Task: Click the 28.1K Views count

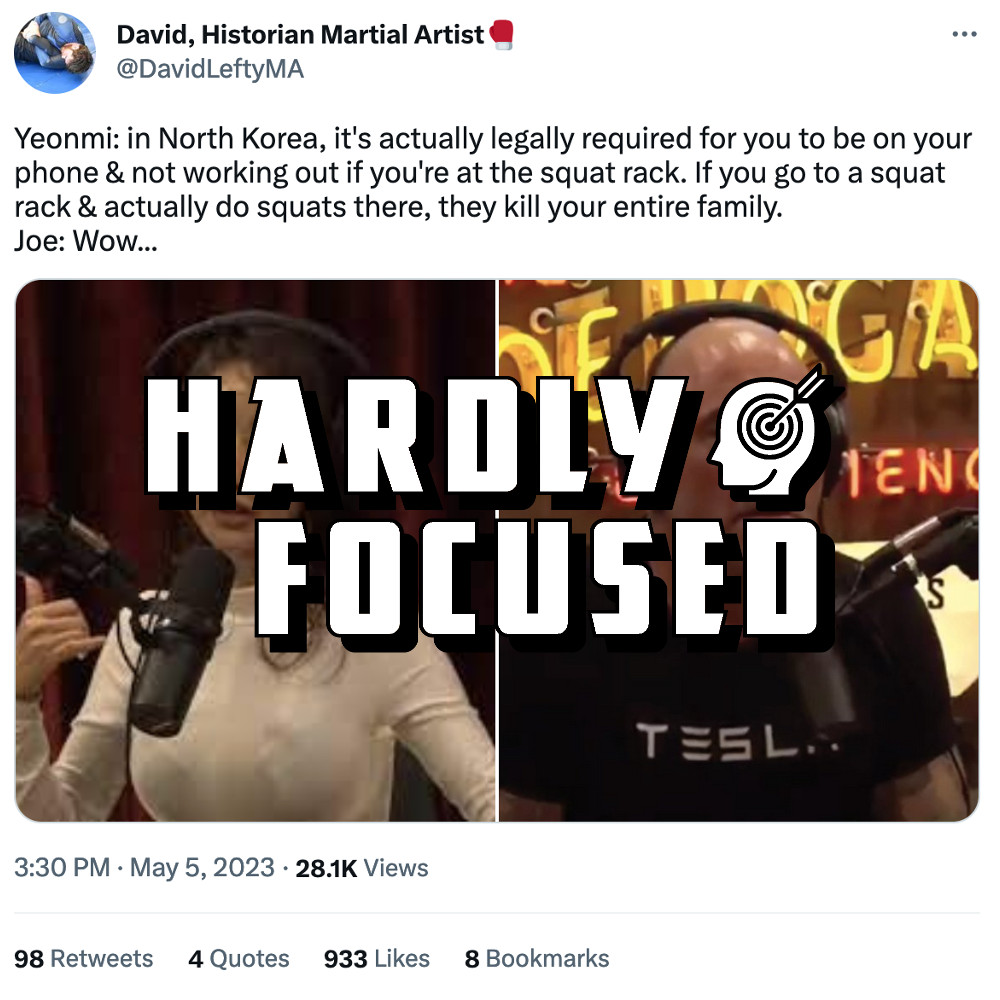Action: [x=362, y=868]
